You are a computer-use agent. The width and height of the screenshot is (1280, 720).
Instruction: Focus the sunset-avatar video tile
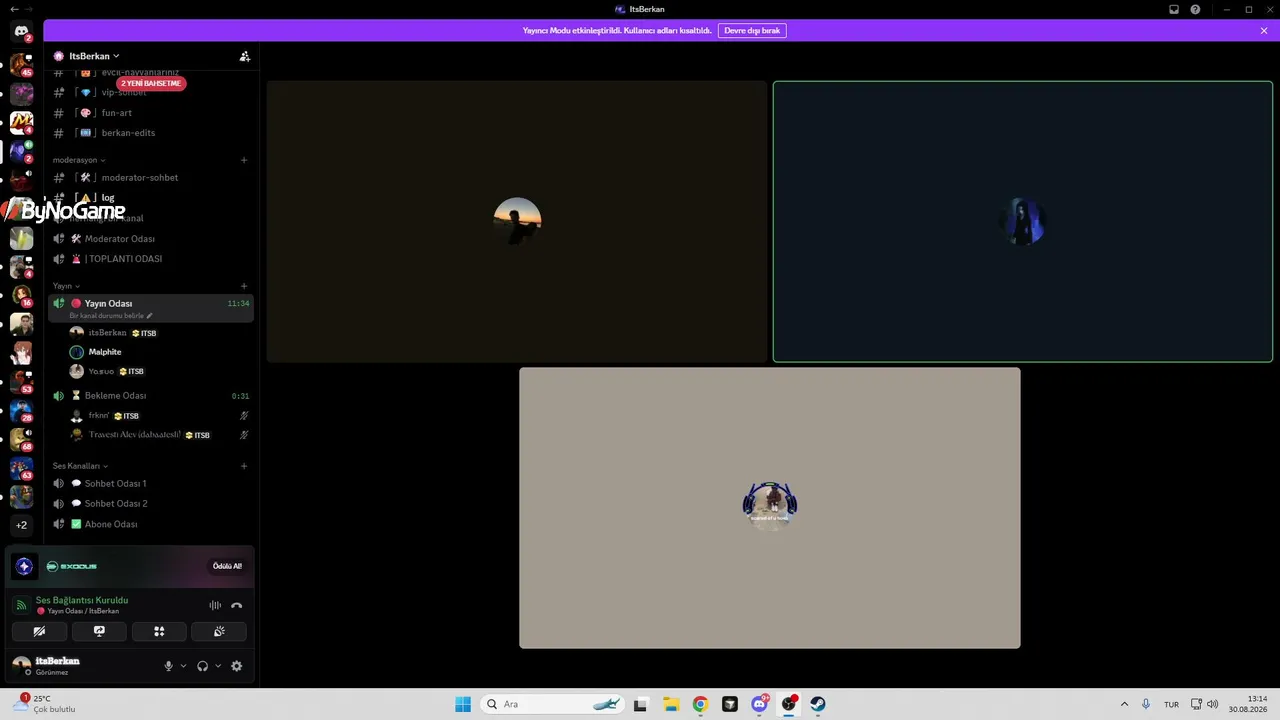[517, 221]
